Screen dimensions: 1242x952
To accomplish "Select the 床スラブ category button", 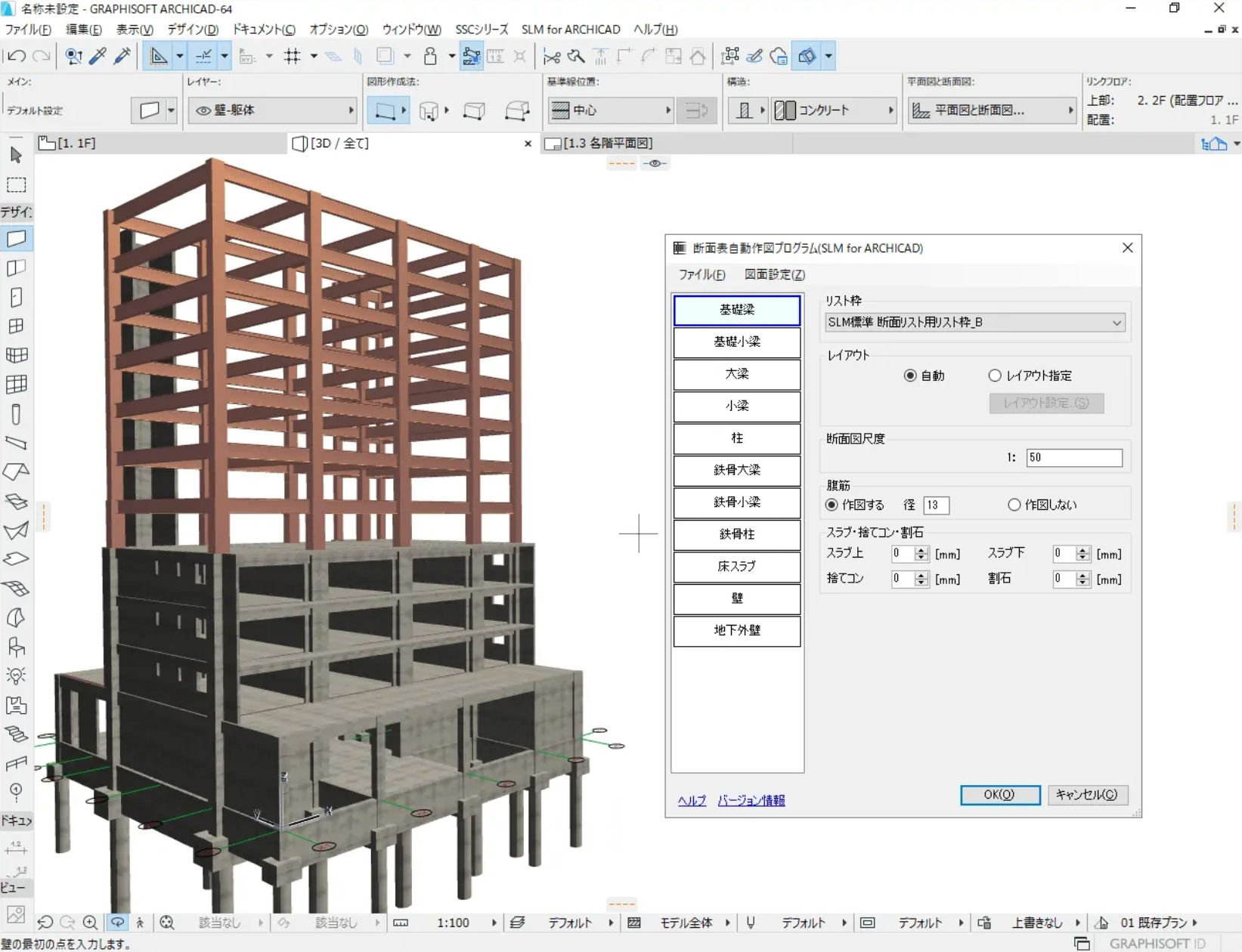I will pos(737,567).
